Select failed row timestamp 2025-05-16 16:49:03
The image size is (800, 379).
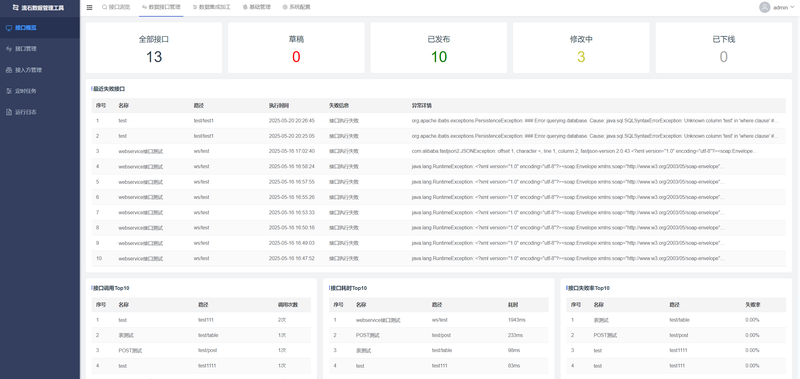coord(292,243)
